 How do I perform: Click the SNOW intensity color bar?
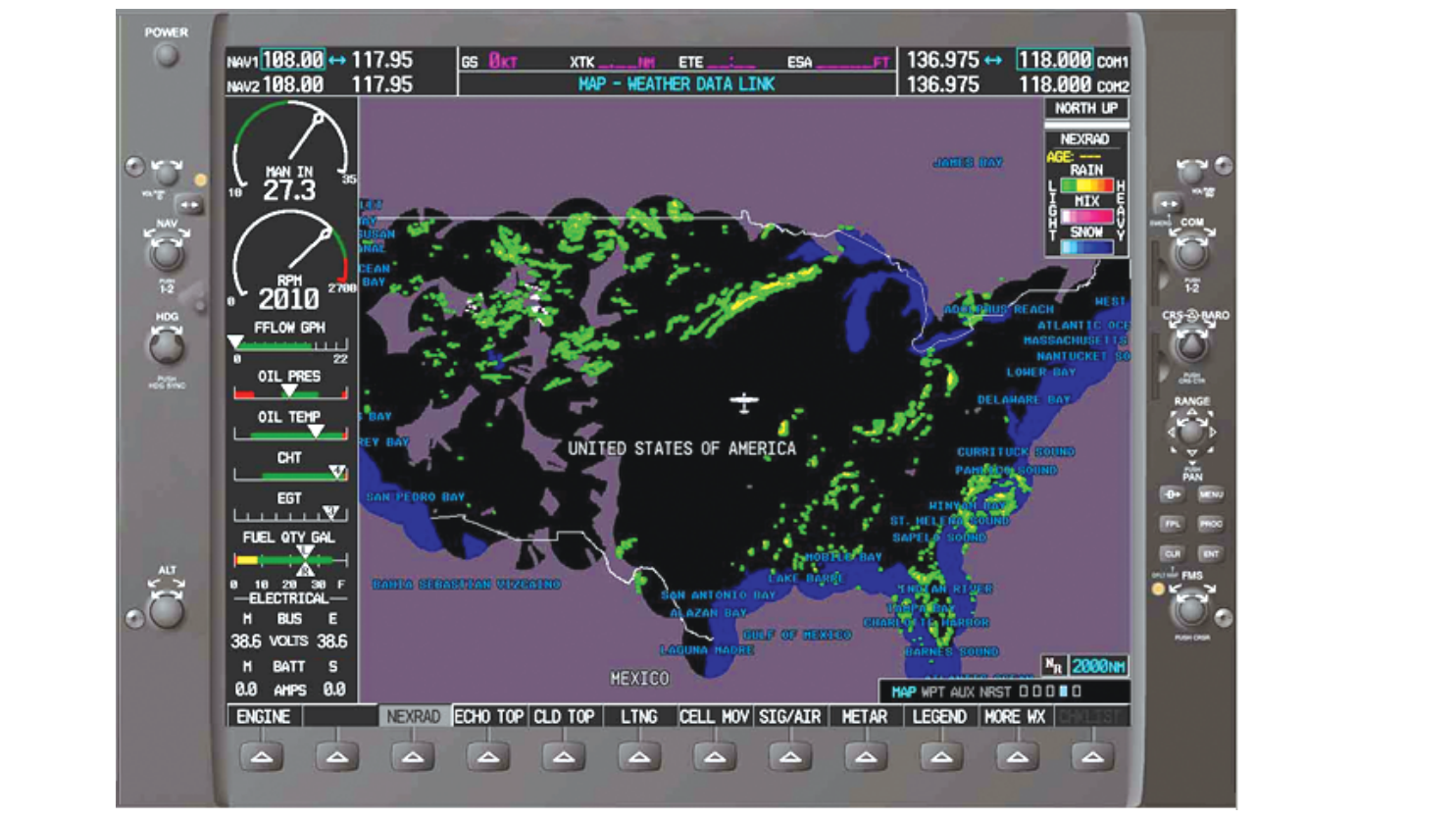pos(1086,247)
